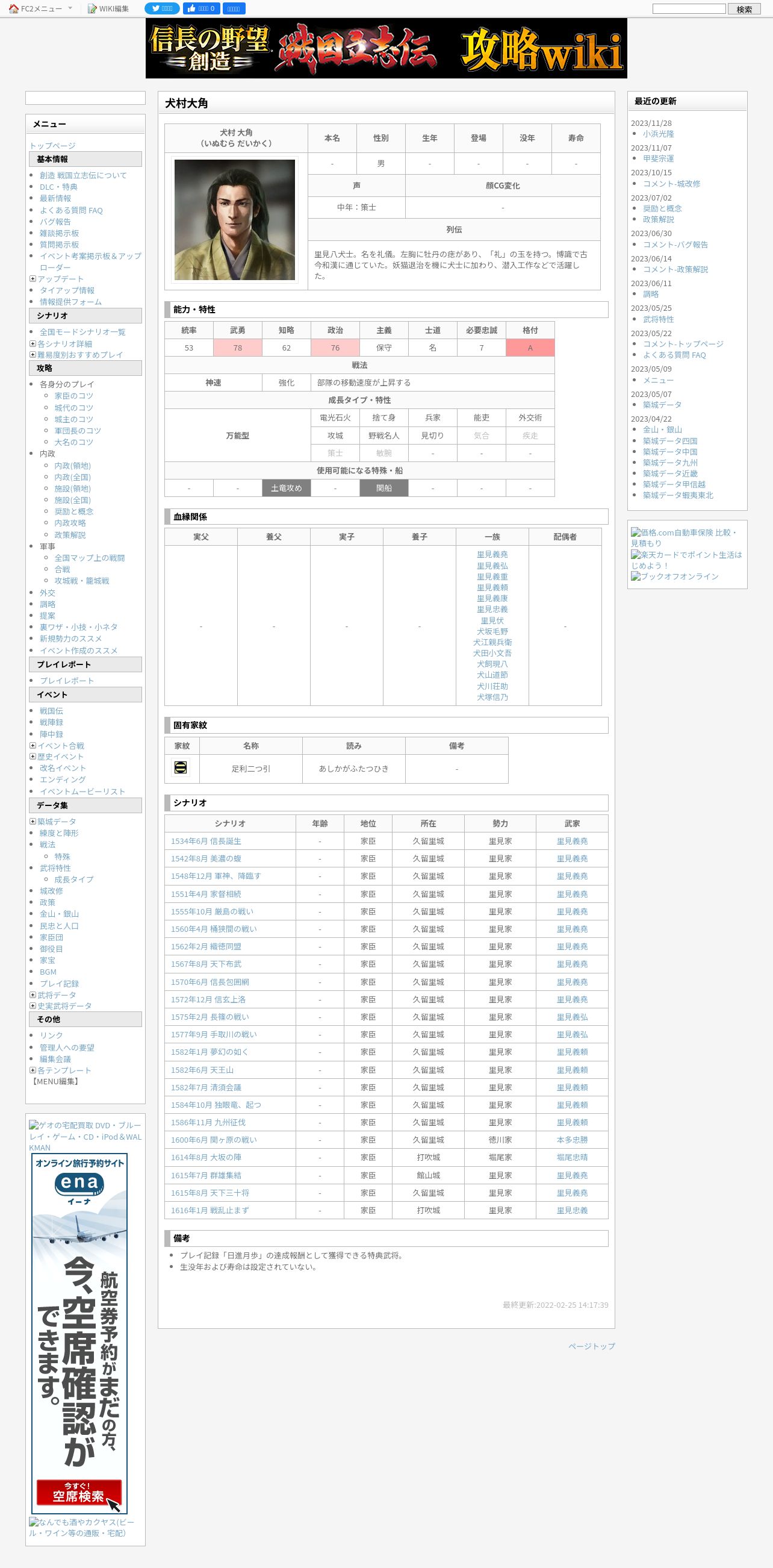Expand 各テンプレート sidebar node
The height and width of the screenshot is (1568, 773).
33,1070
